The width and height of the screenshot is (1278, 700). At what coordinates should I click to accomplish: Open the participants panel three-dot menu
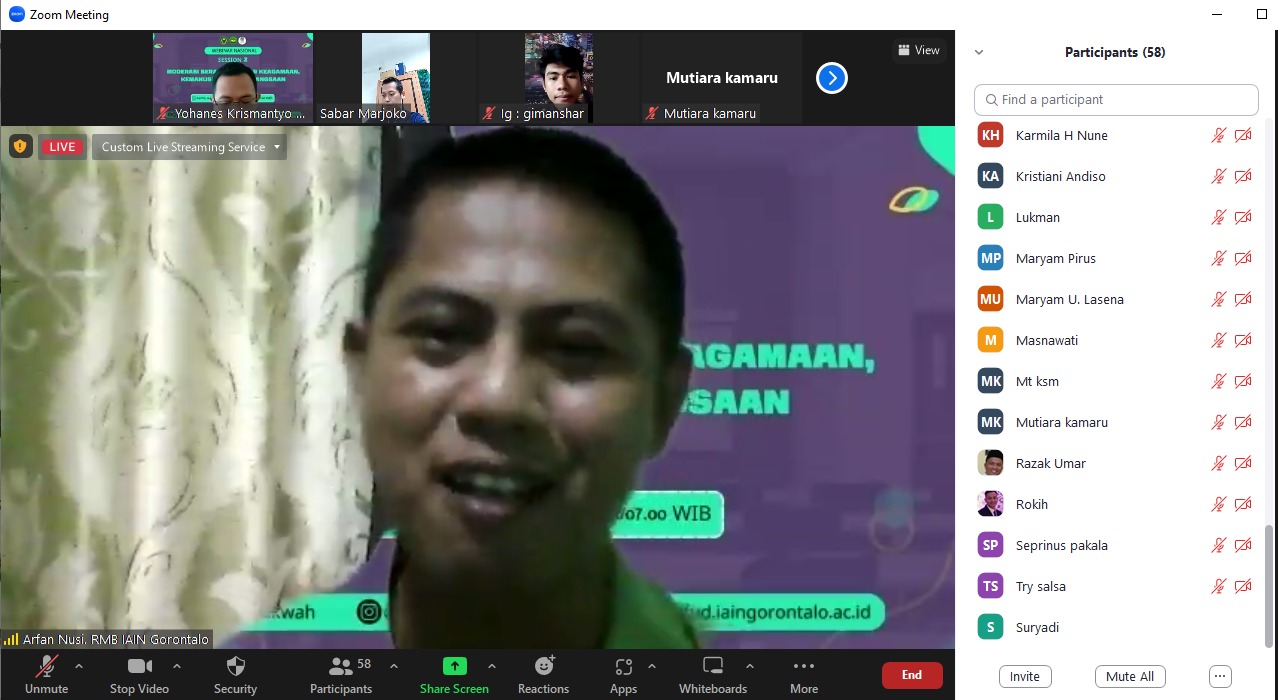pos(1219,676)
